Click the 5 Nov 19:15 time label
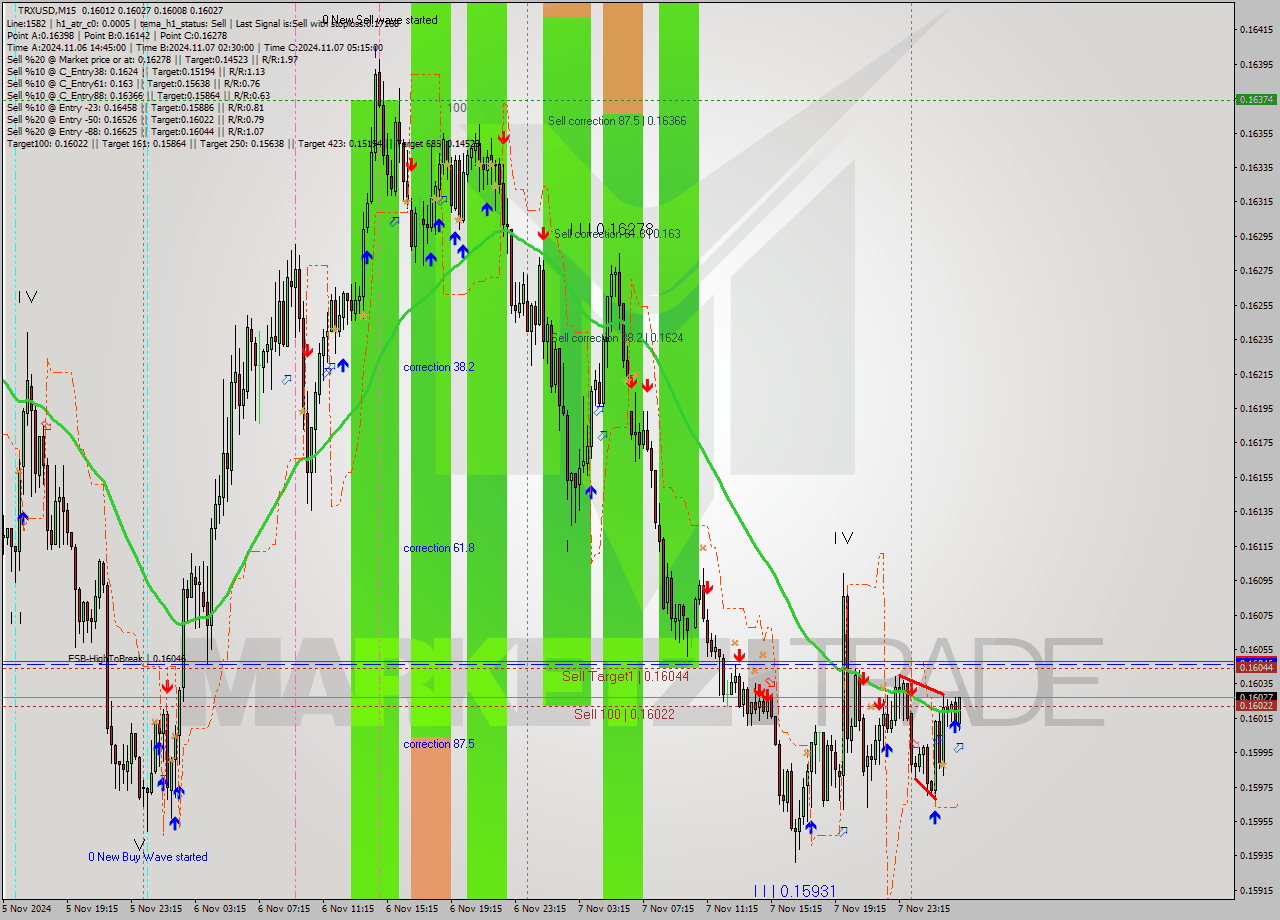Image resolution: width=1280 pixels, height=920 pixels. tap(91, 909)
